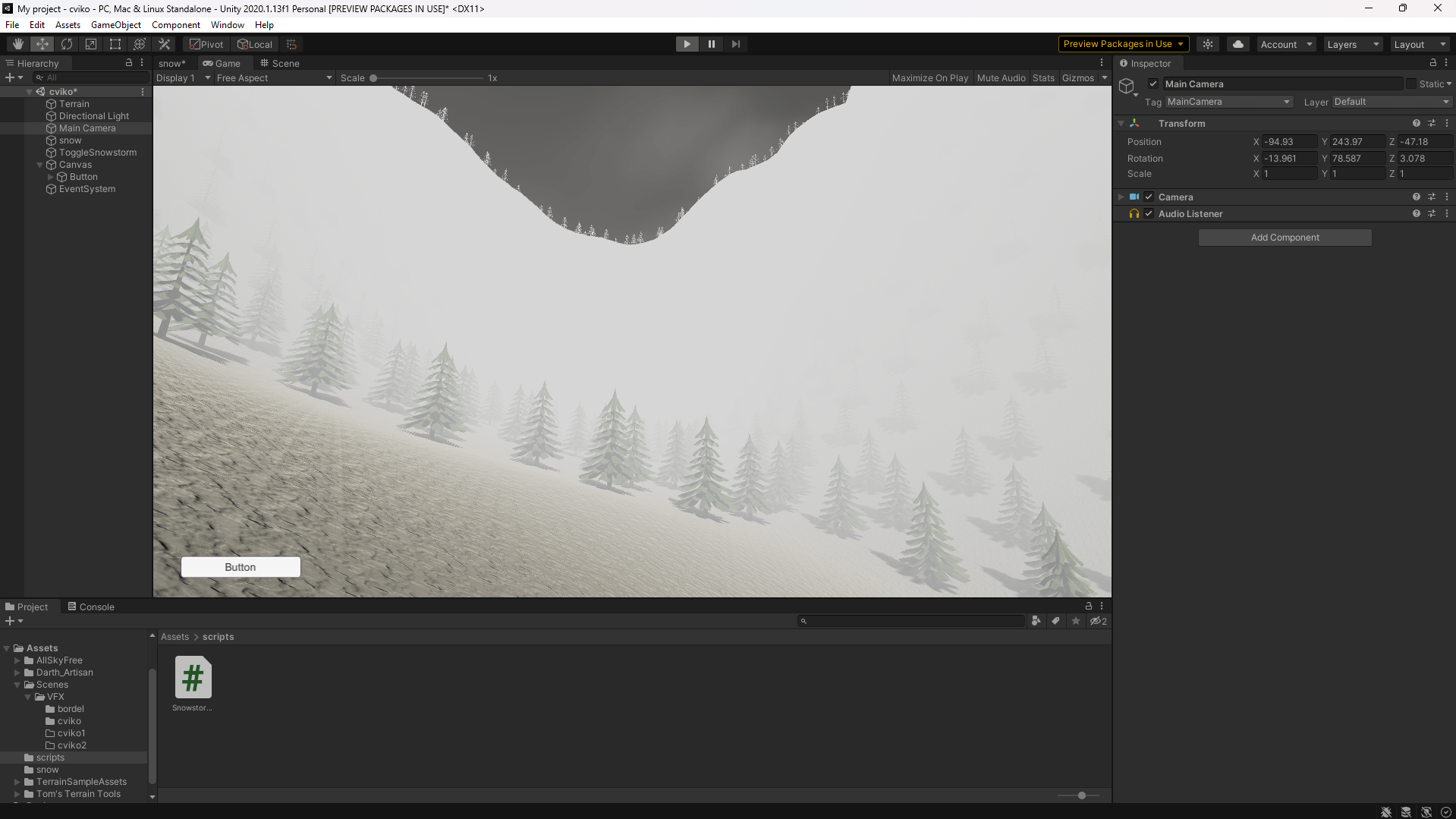Click Assets breadcrumb link
The image size is (1456, 819).
click(175, 637)
